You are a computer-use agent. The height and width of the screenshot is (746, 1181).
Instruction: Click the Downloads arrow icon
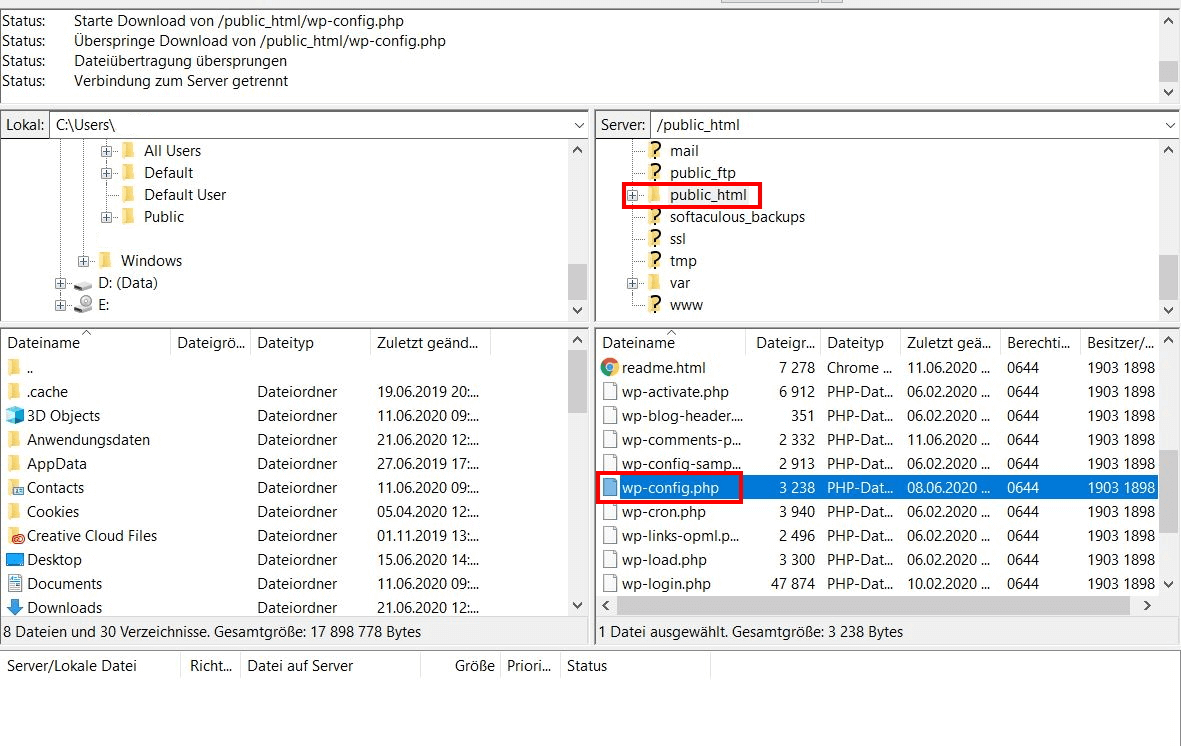point(14,607)
